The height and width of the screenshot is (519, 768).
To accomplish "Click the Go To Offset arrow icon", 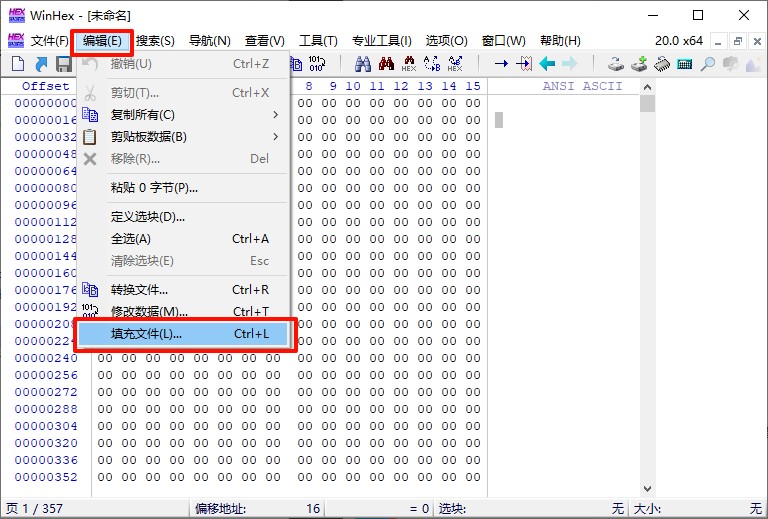I will [x=501, y=64].
